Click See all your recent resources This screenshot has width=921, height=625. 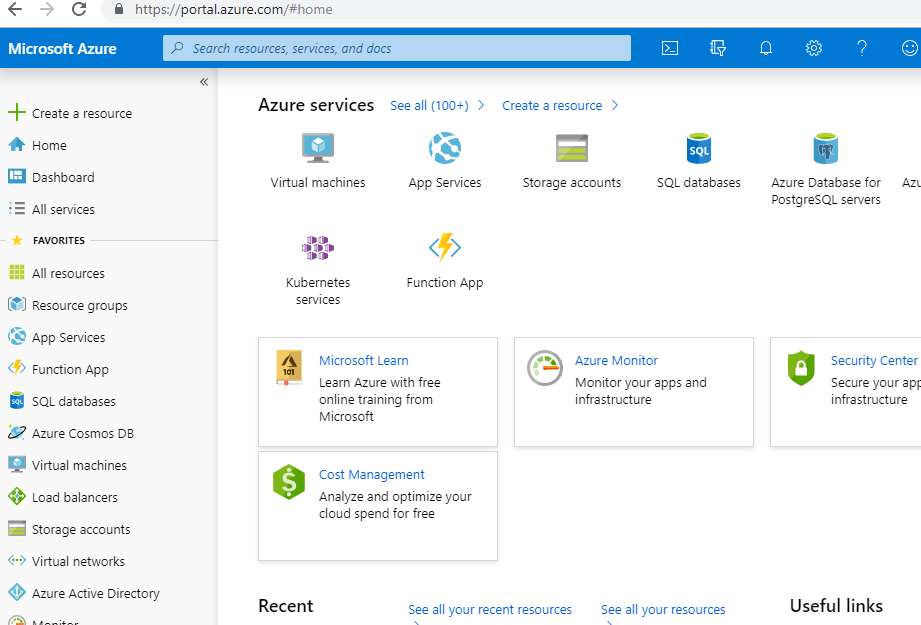coord(490,610)
